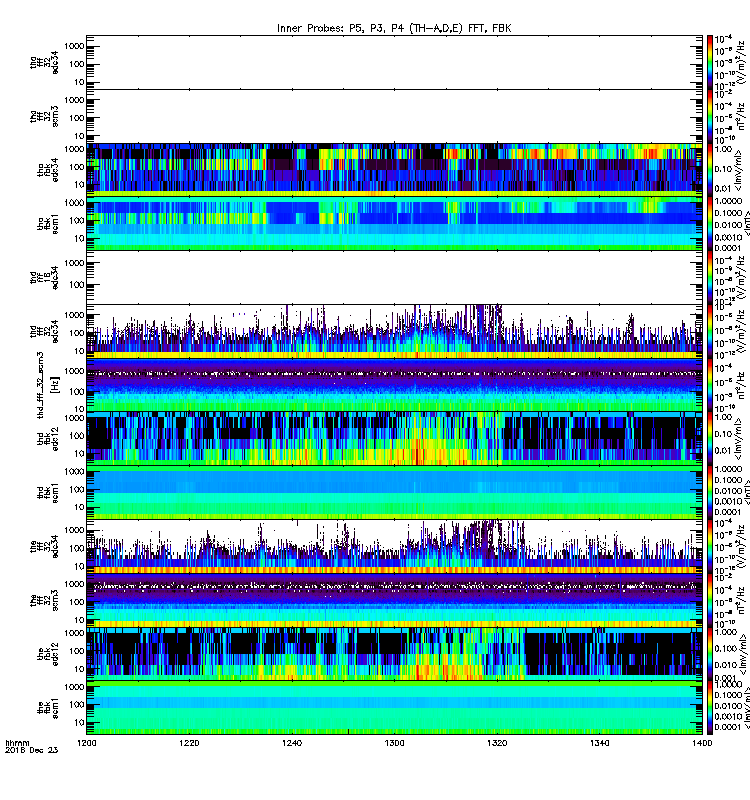The width and height of the screenshot is (750, 800).
Task: Click the '1340' time axis label
Action: [x=599, y=743]
